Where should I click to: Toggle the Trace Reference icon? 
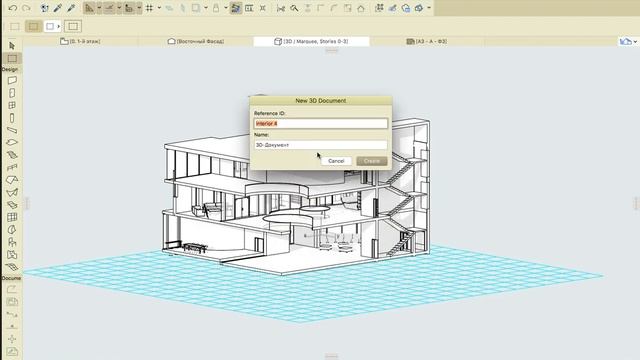tap(236, 8)
